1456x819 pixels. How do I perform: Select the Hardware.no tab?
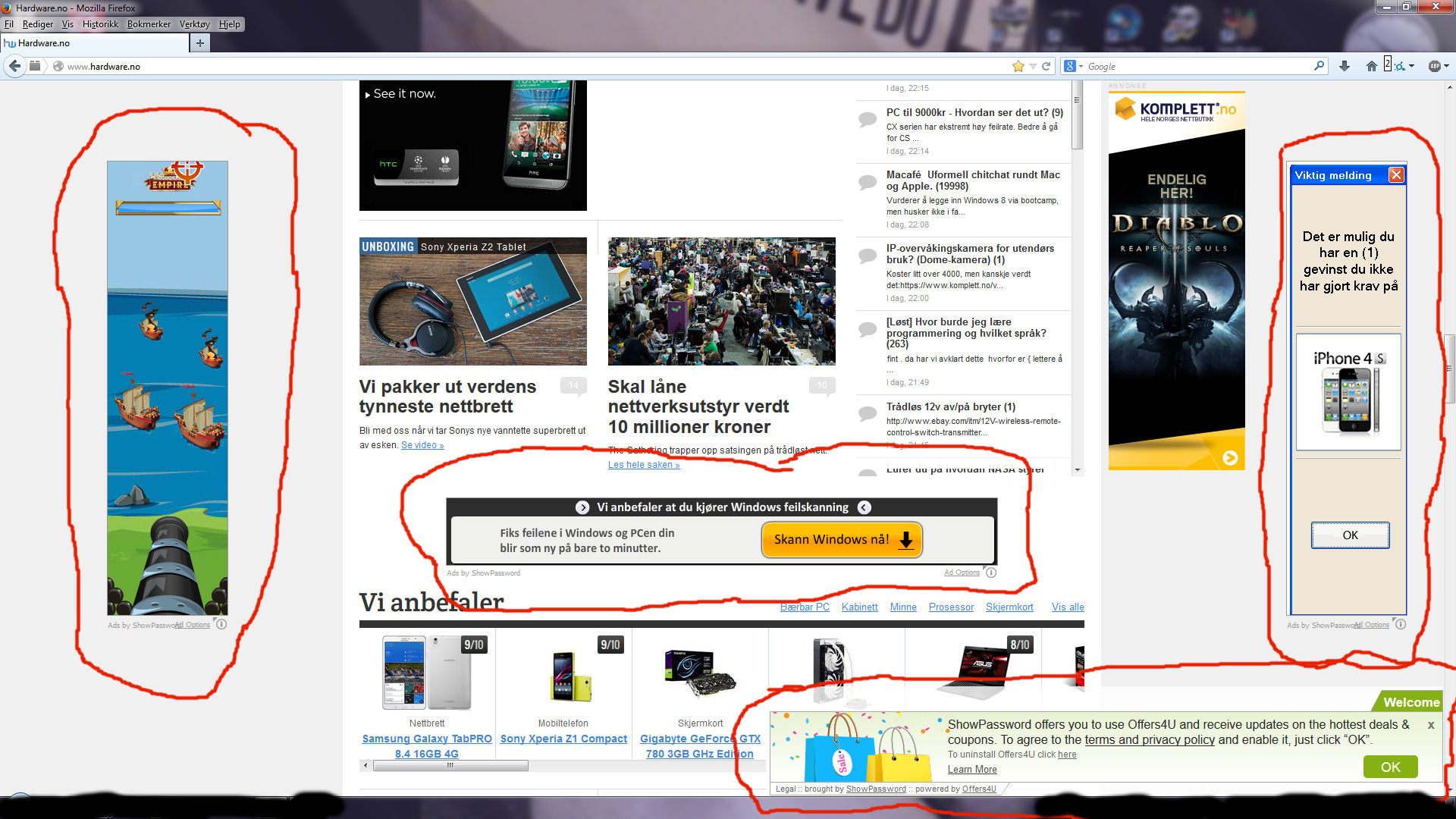coord(94,43)
